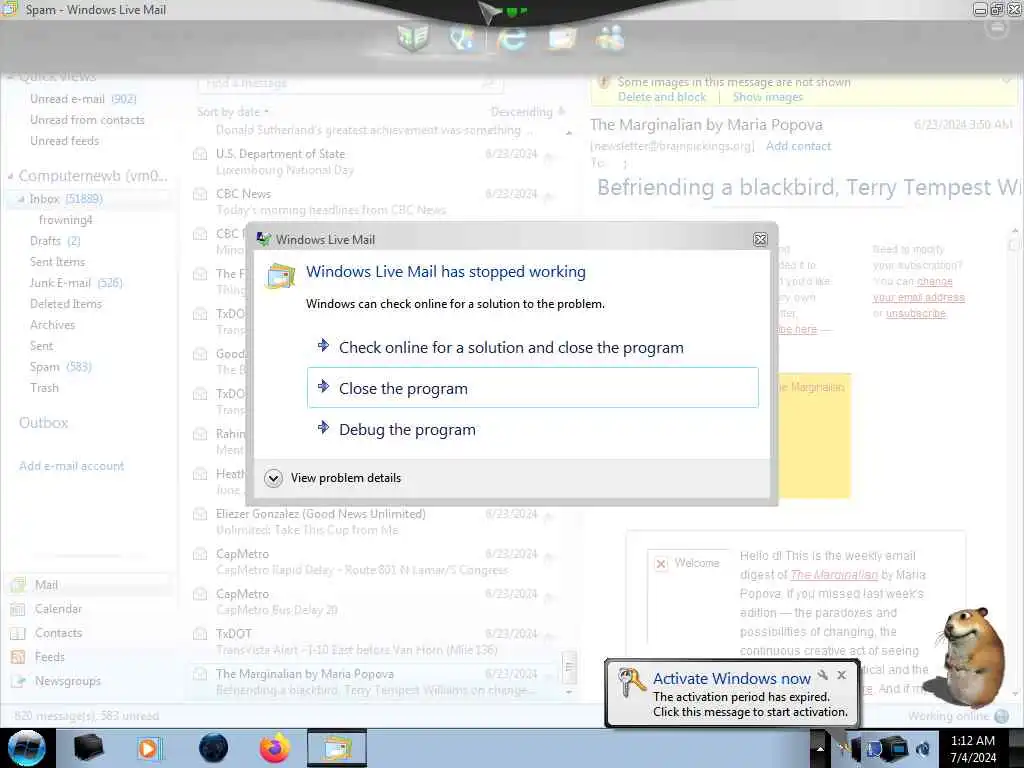Click the Contacts icon in sidebar
The height and width of the screenshot is (768, 1024).
(x=18, y=633)
